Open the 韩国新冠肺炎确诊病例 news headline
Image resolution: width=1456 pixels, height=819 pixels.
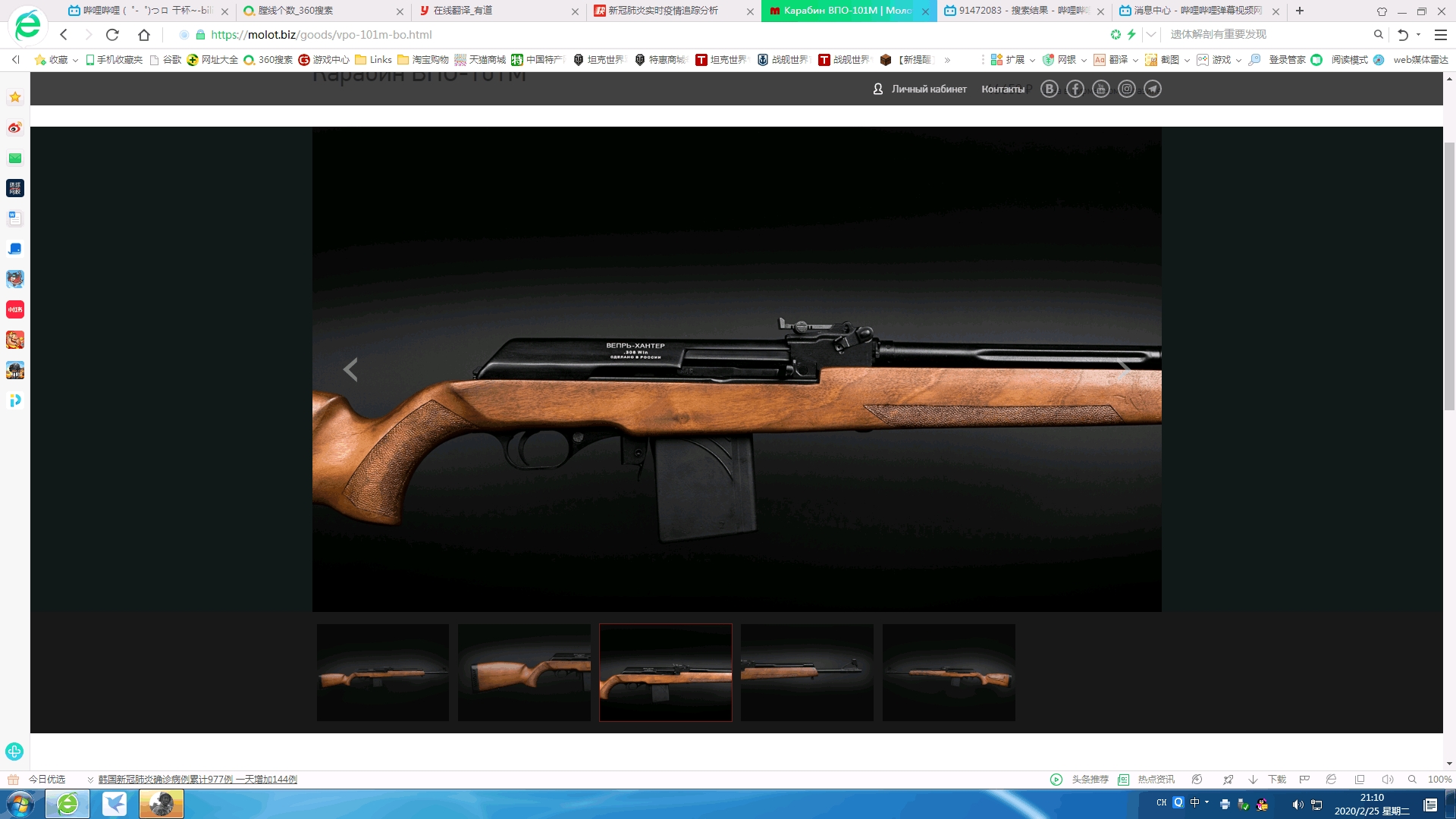click(197, 779)
